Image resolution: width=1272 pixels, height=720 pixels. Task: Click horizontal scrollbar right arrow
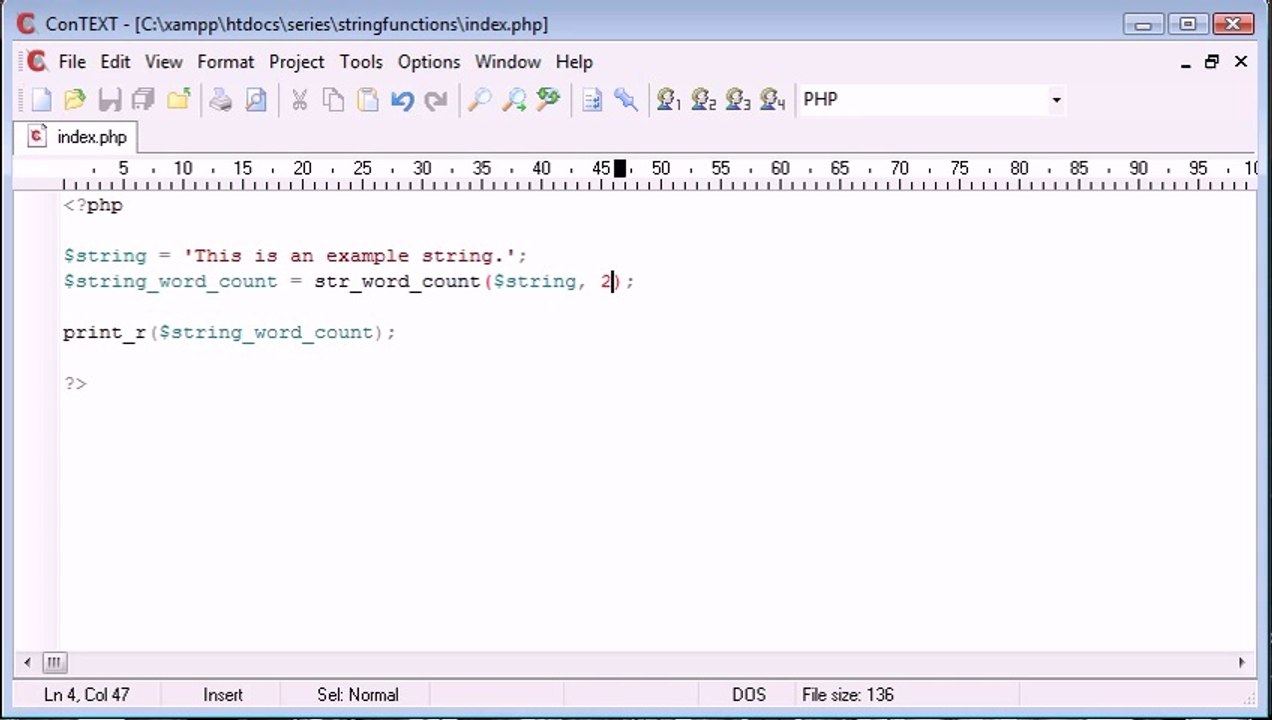[x=1242, y=662]
